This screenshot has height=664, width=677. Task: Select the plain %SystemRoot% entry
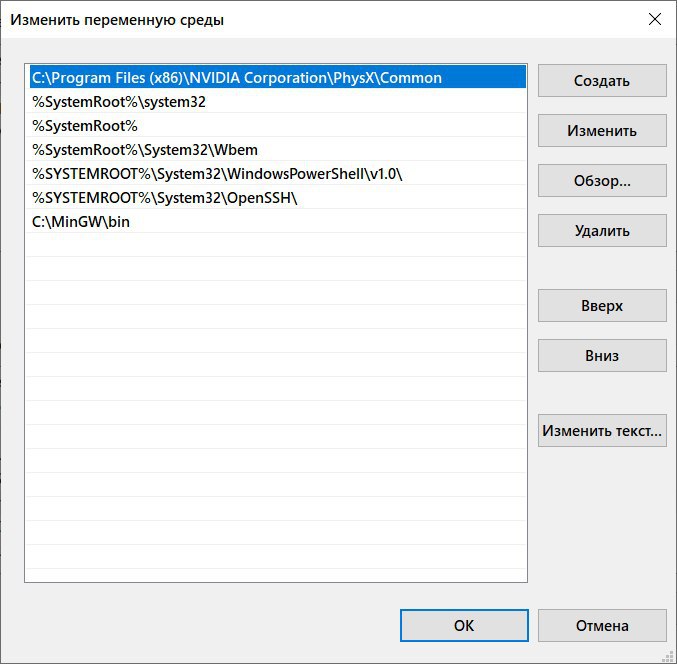pos(85,125)
